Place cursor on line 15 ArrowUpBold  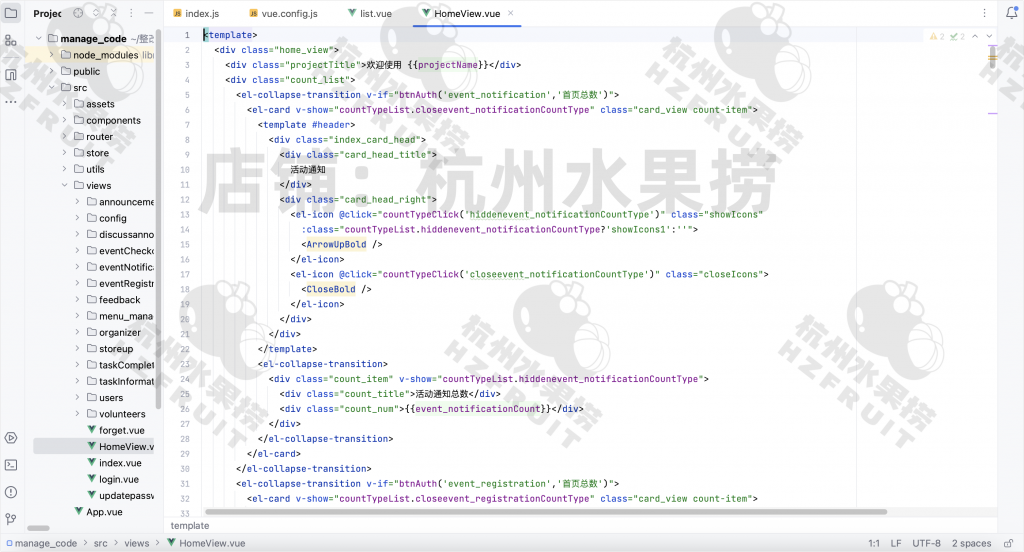336,244
